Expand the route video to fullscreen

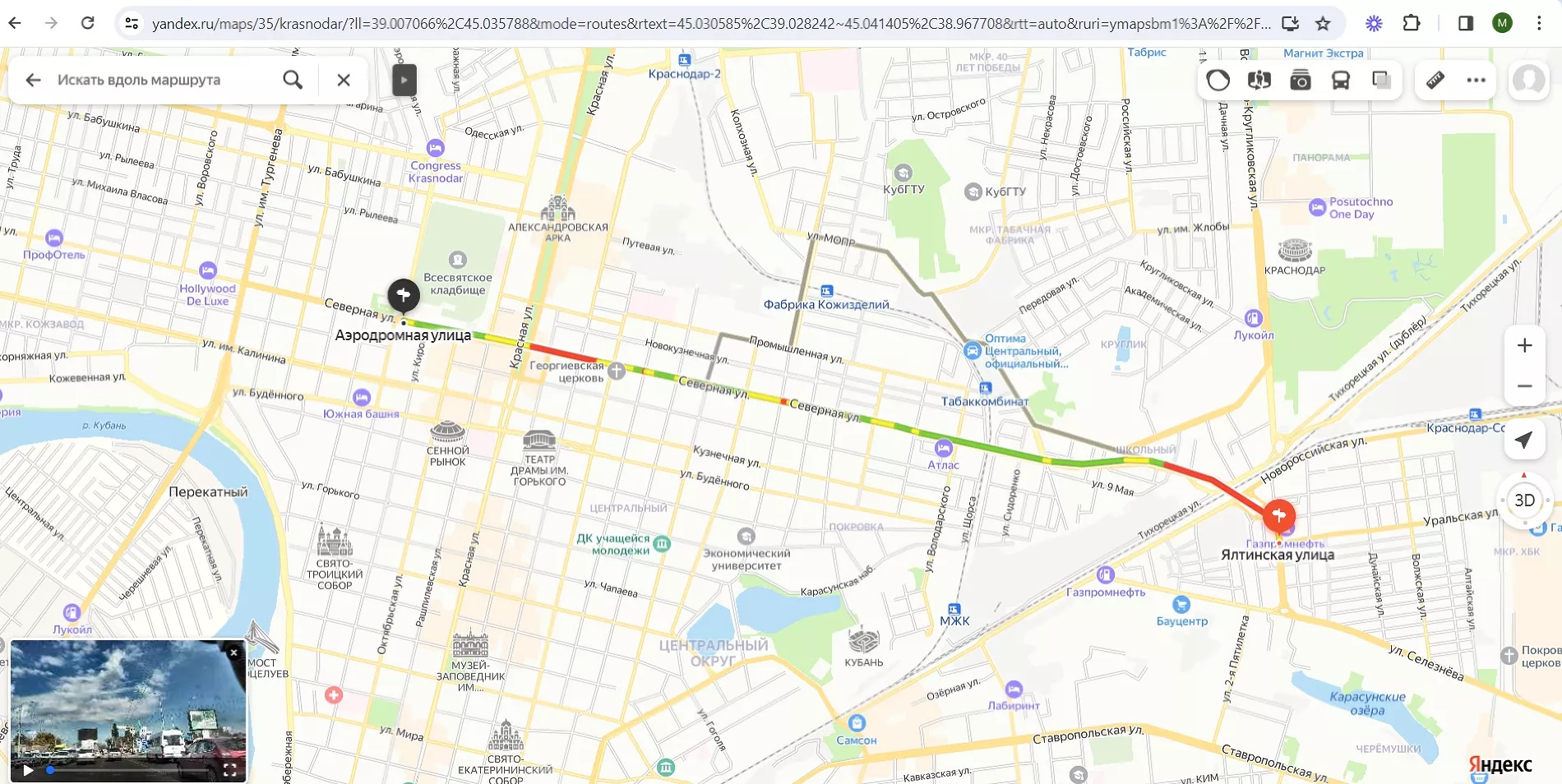tap(230, 770)
